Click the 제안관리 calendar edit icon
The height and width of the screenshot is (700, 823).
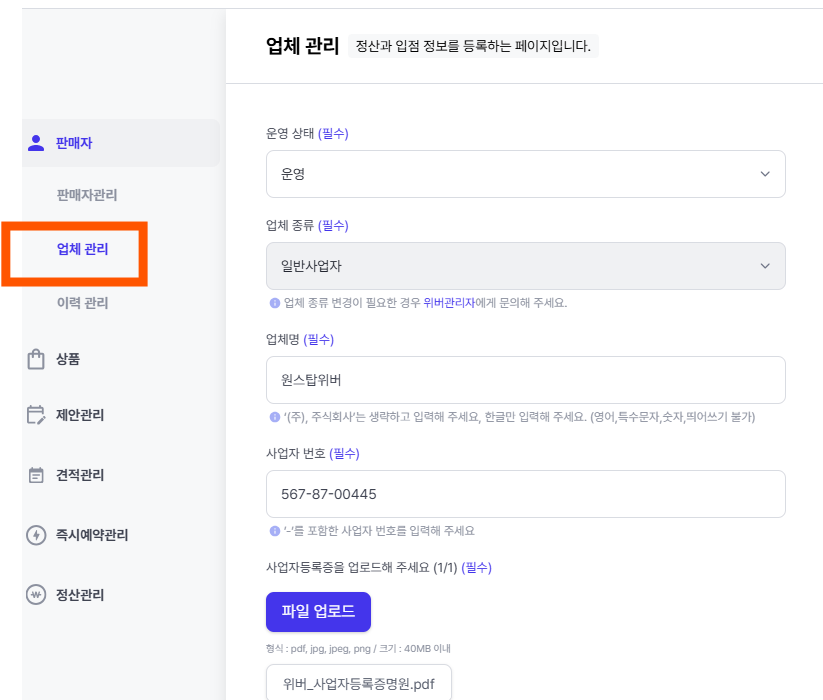pyautogui.click(x=36, y=415)
